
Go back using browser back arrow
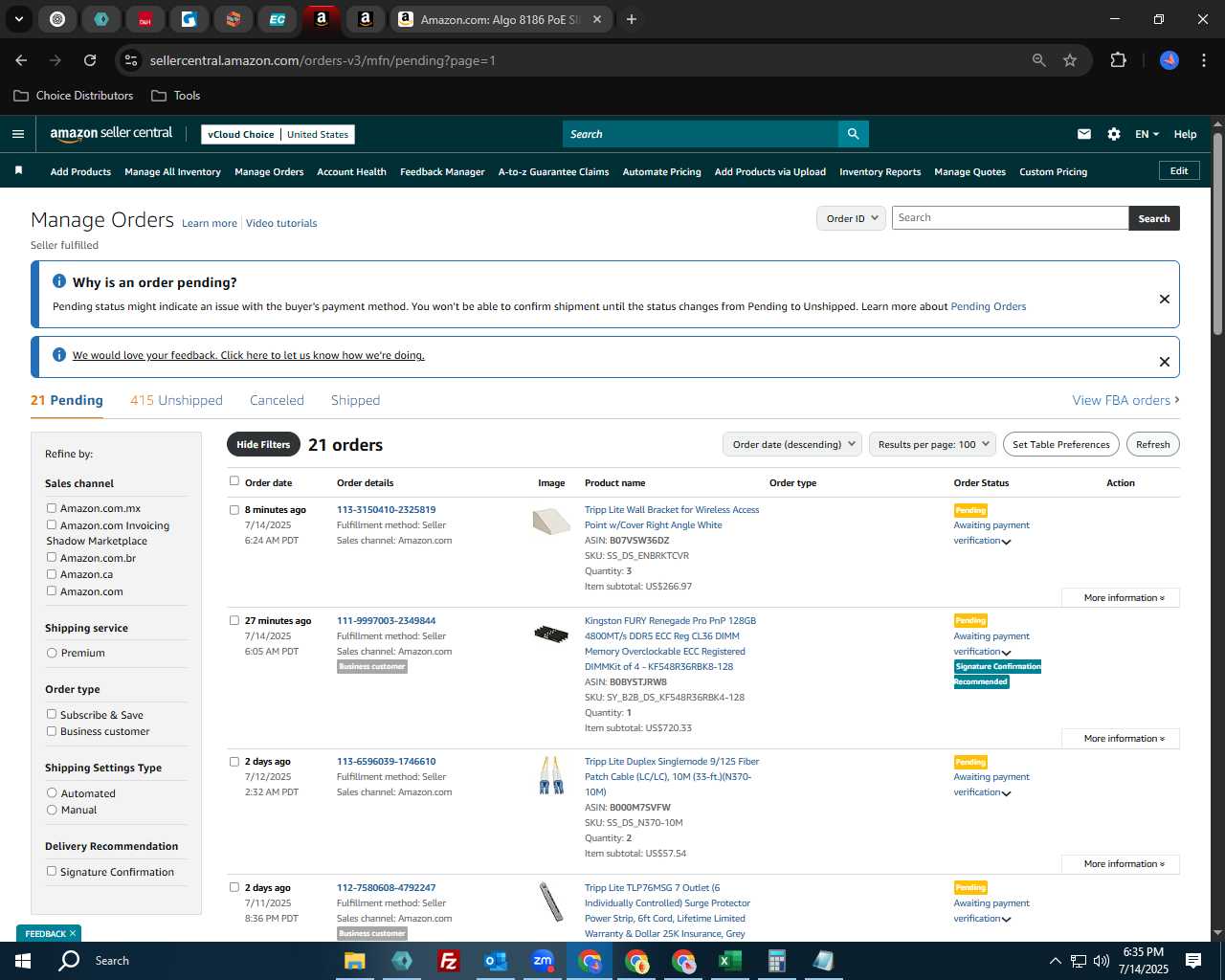pos(21,60)
